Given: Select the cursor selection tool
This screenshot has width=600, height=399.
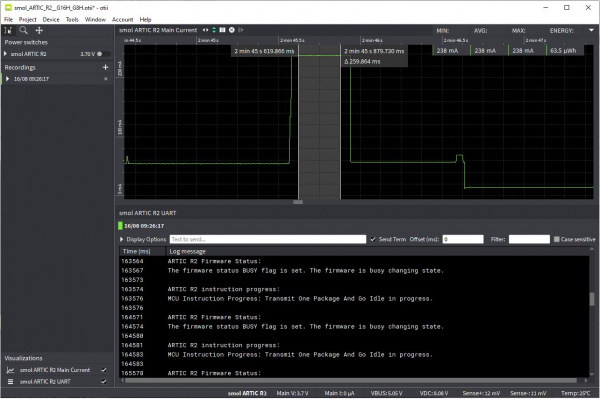Looking at the screenshot, I should coord(8,31).
